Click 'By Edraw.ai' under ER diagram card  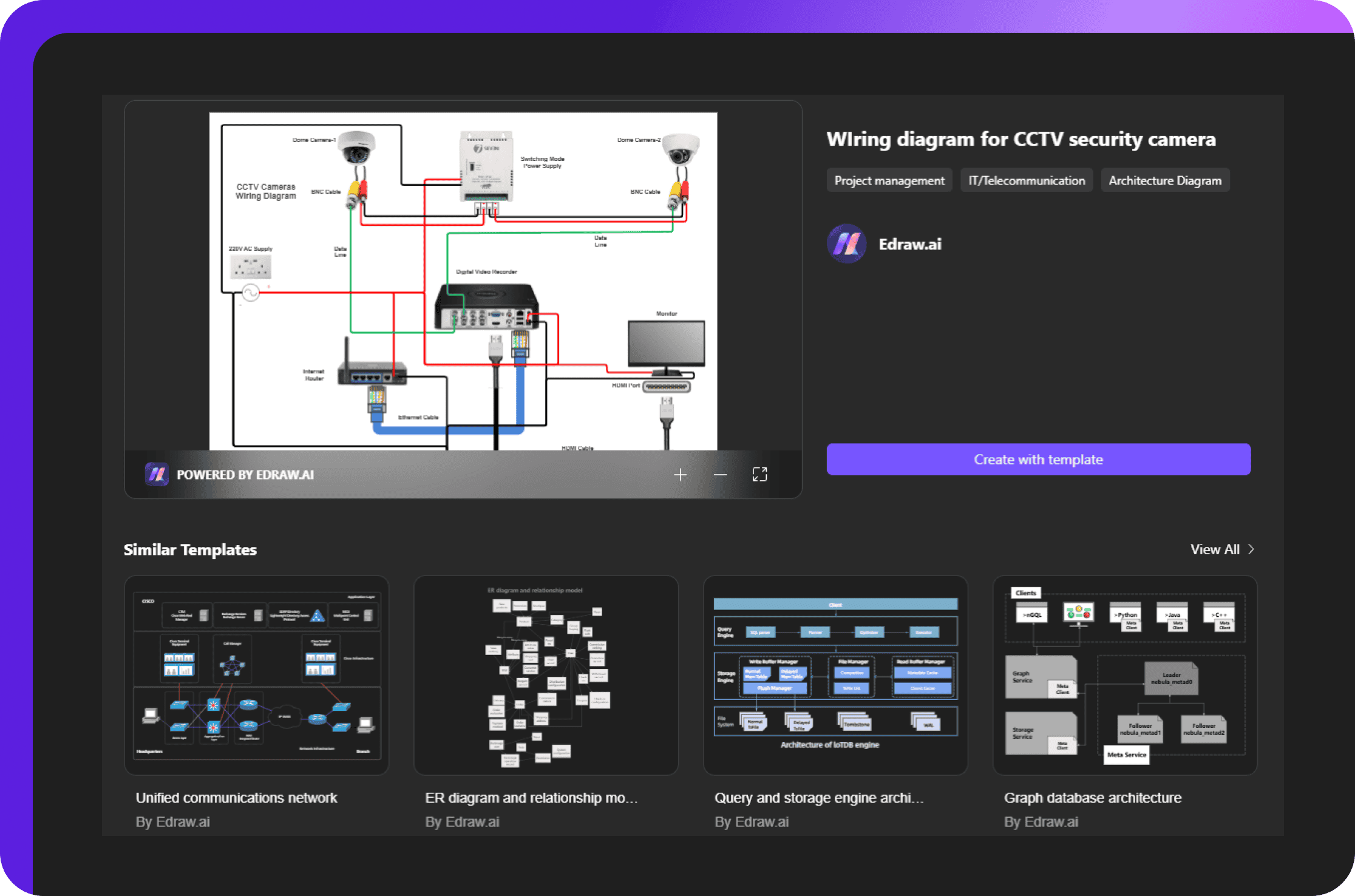pyautogui.click(x=462, y=822)
